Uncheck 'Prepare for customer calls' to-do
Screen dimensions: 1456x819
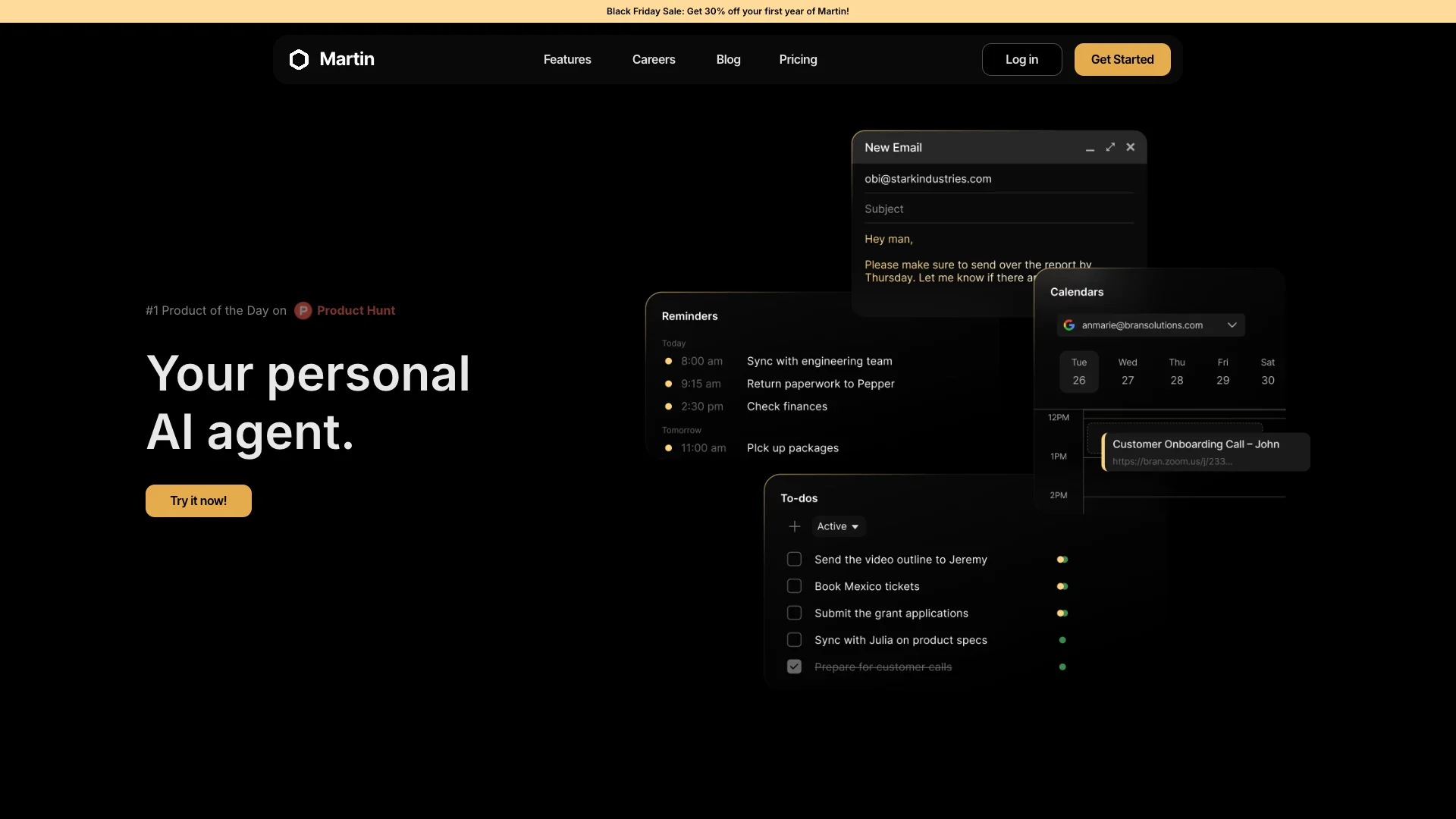[794, 667]
